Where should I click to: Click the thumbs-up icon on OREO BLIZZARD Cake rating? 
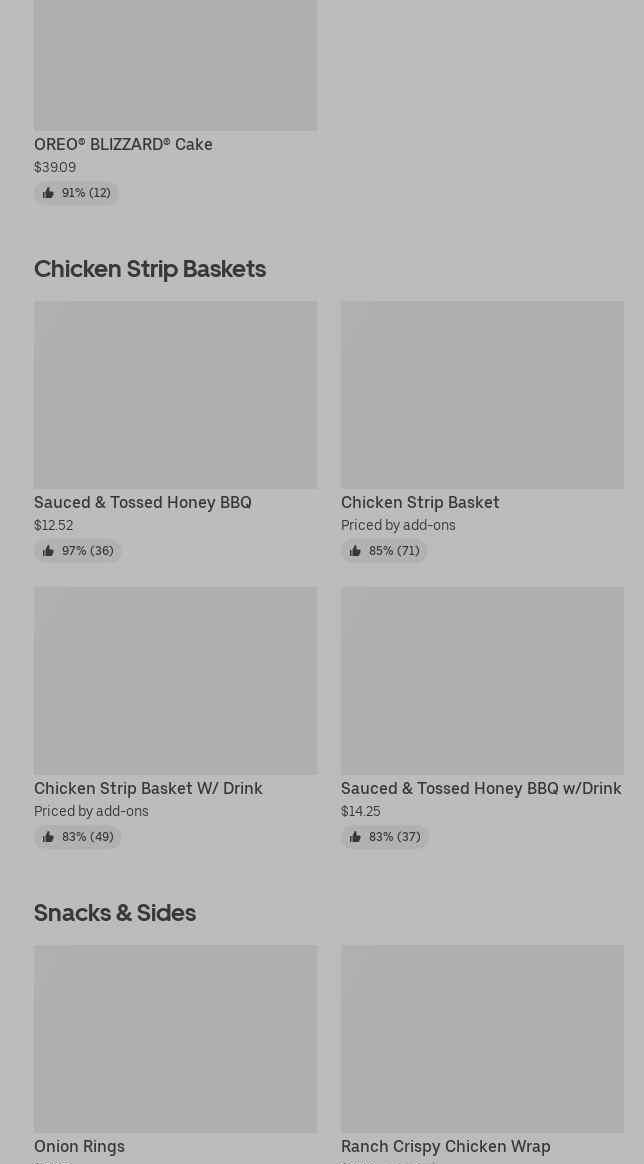point(48,193)
